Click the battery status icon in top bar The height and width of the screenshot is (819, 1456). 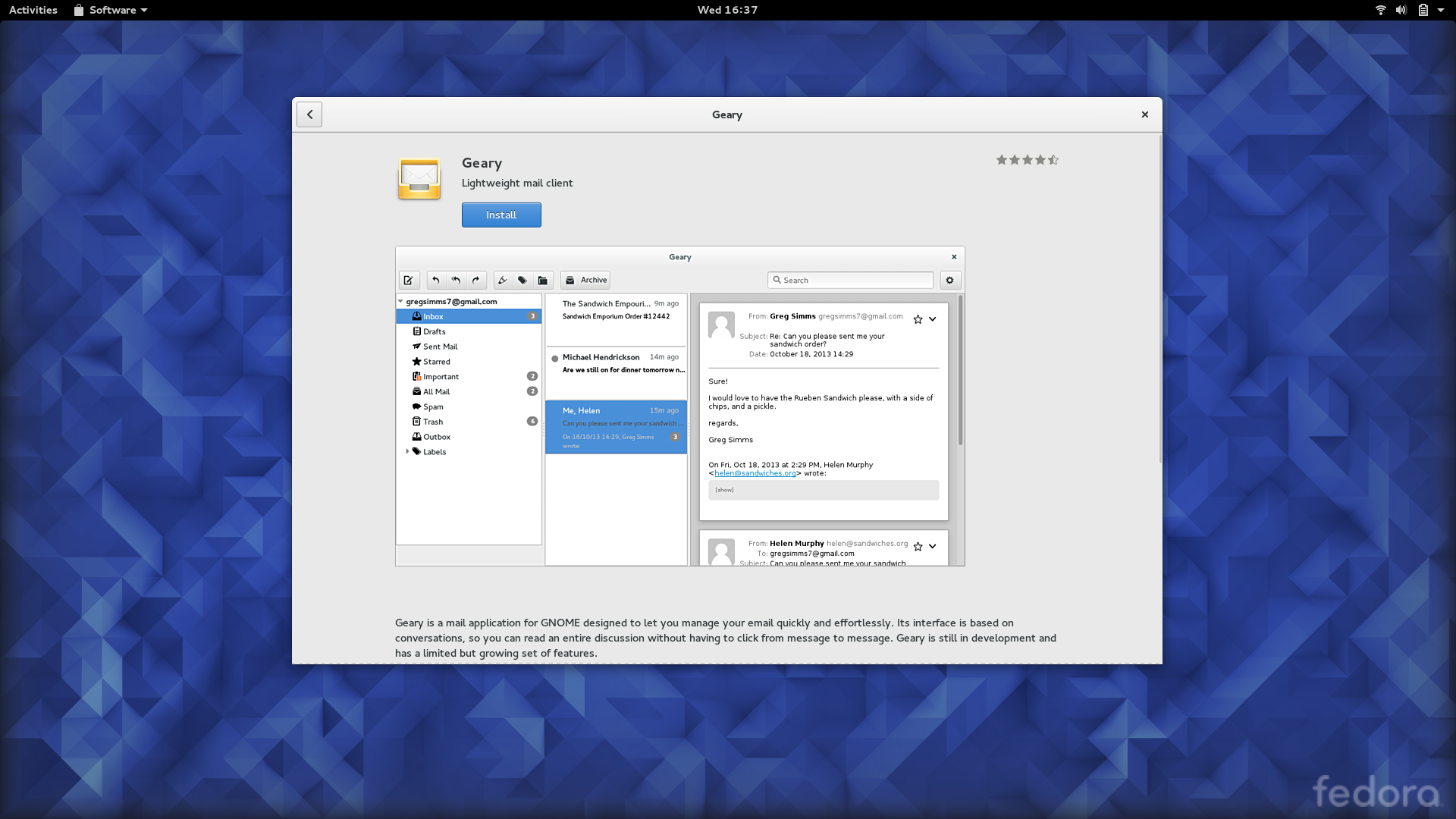[1423, 10]
